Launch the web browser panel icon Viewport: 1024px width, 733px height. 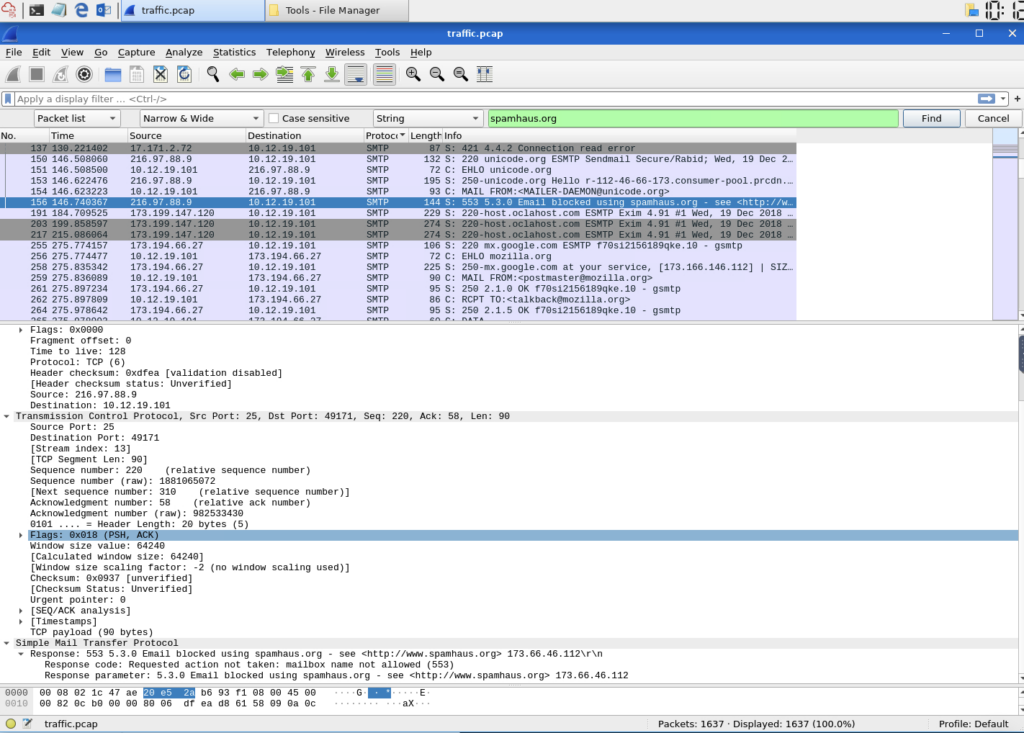(81, 10)
